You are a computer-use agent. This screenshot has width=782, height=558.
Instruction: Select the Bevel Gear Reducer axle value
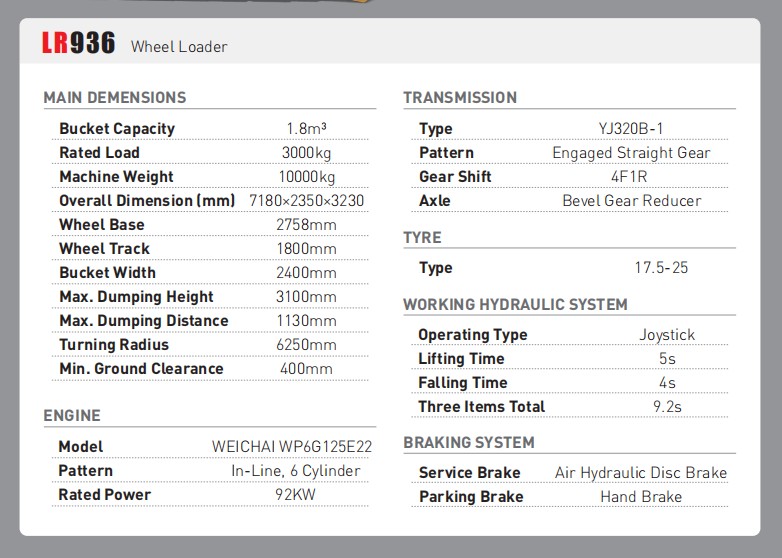[631, 201]
